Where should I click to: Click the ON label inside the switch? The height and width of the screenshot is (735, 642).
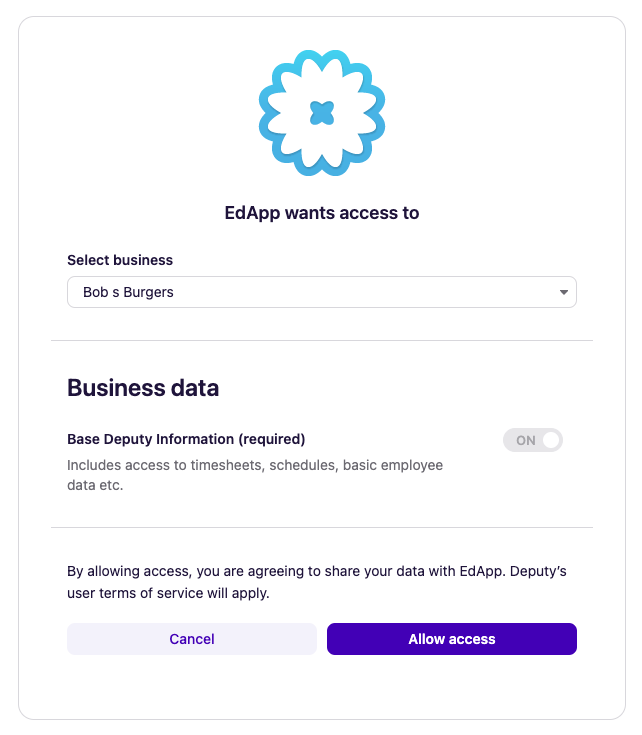pyautogui.click(x=525, y=440)
